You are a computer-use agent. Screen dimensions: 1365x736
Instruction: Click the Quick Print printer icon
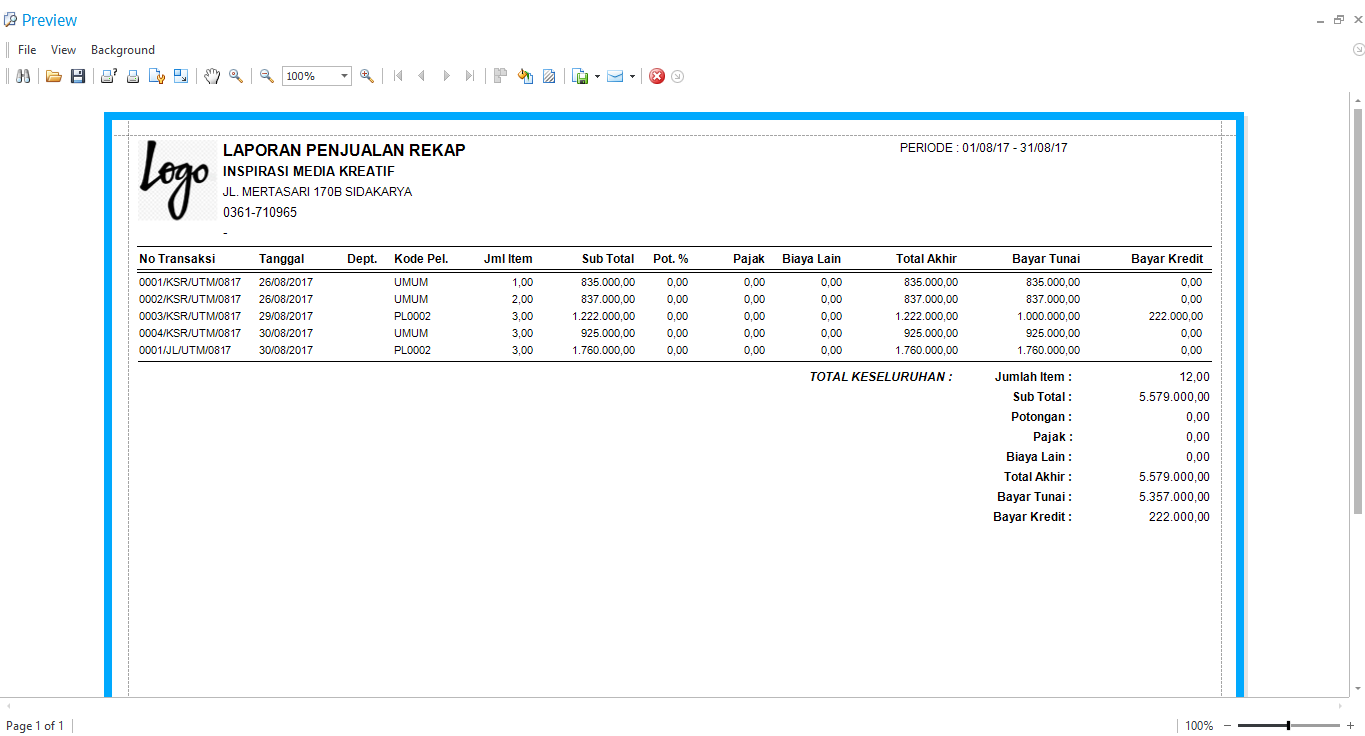click(132, 76)
